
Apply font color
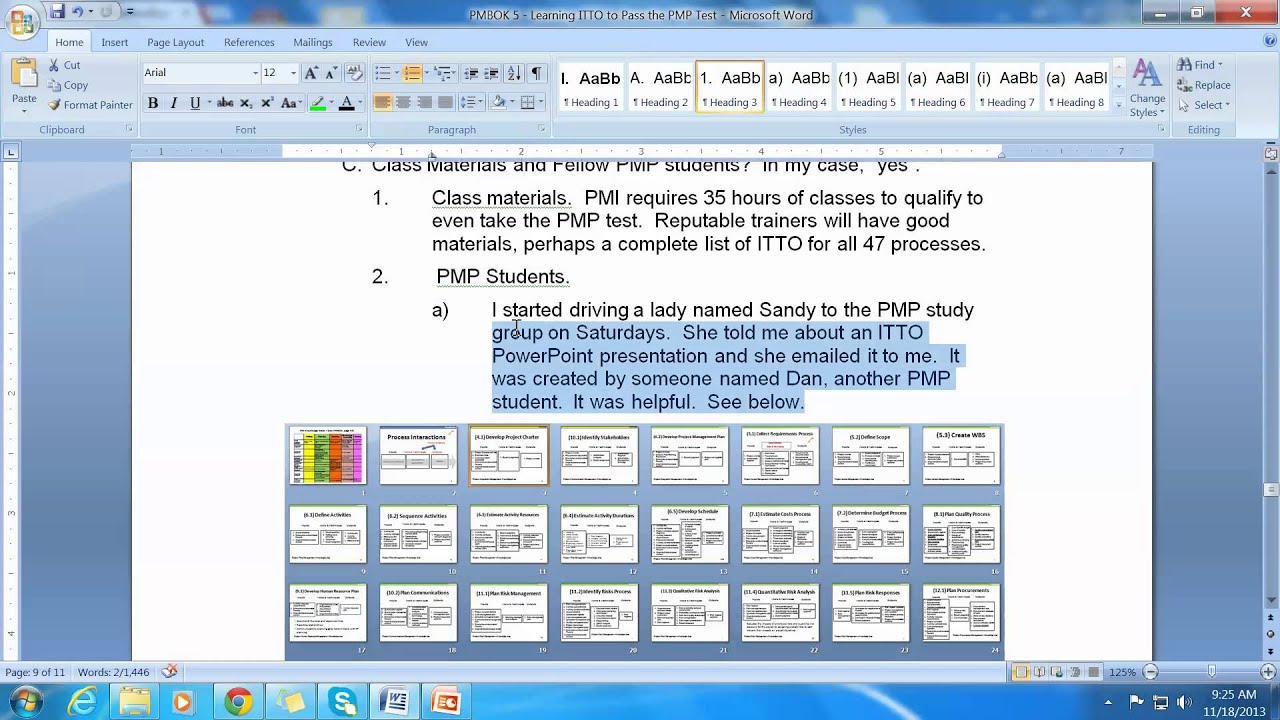click(x=345, y=103)
